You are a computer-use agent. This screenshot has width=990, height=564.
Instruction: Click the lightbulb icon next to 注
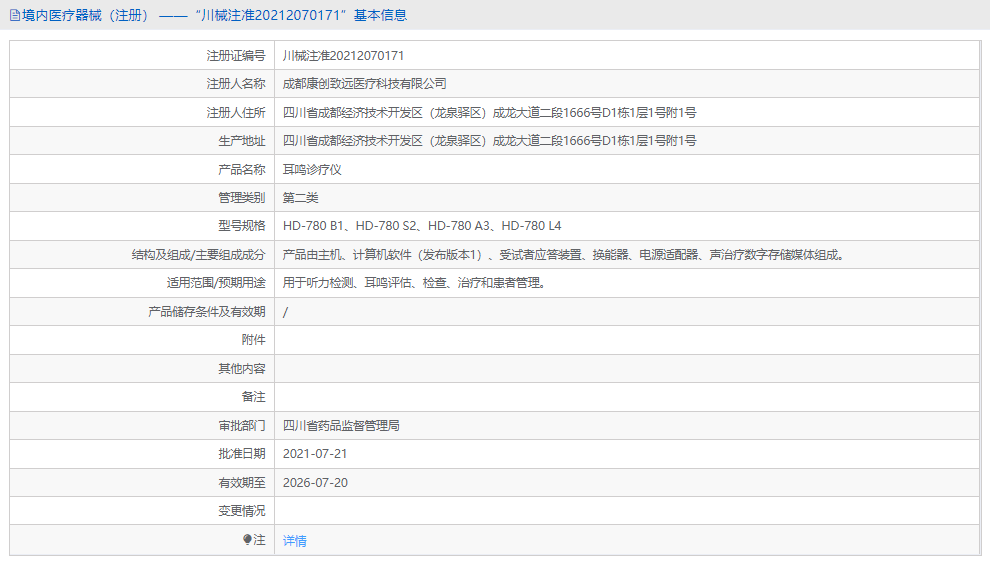pos(248,540)
